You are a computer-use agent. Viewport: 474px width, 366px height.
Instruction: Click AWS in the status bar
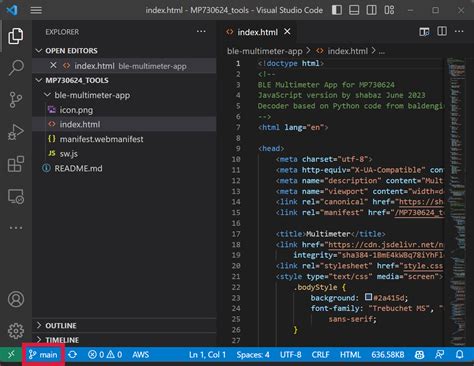tap(140, 355)
